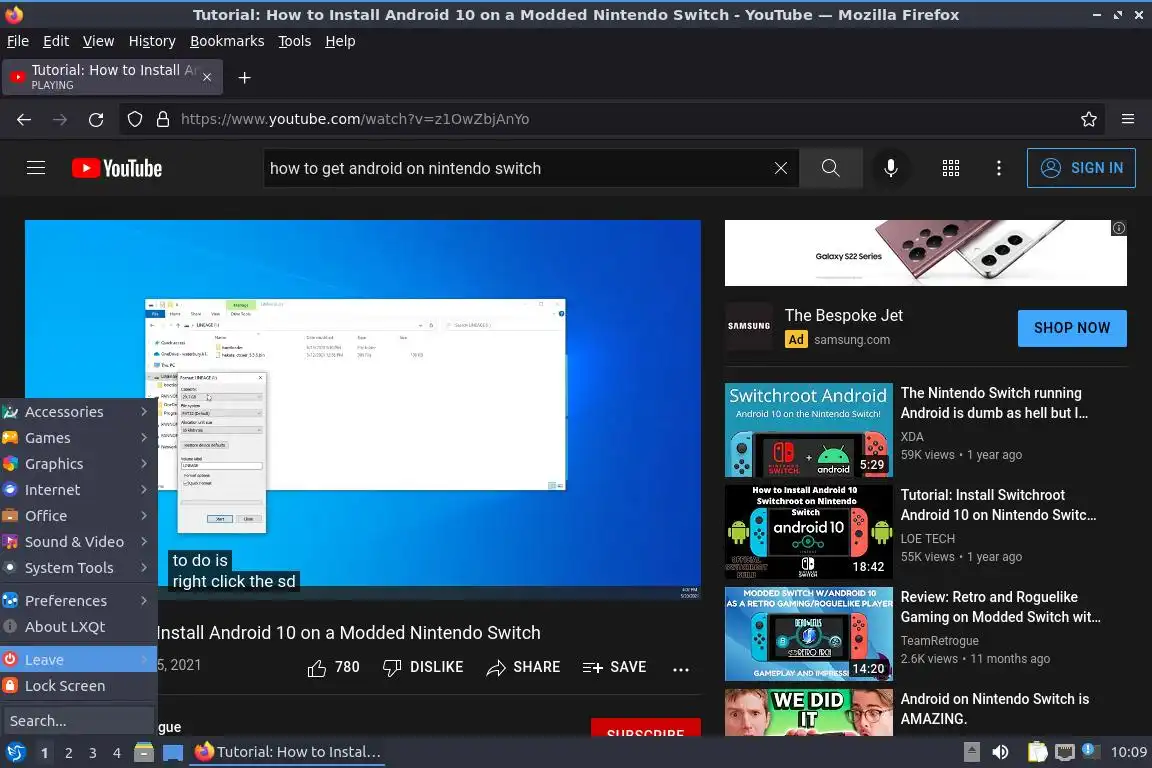Open the Bookmarks menu
The width and height of the screenshot is (1152, 768).
click(x=227, y=41)
